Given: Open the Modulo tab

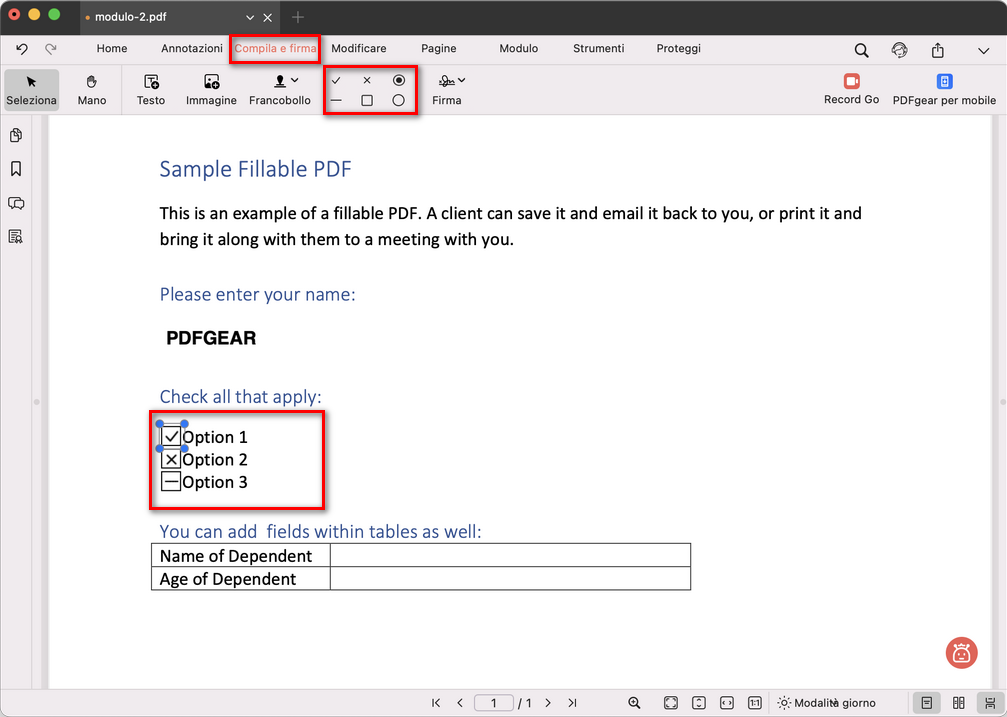Looking at the screenshot, I should tap(518, 48).
